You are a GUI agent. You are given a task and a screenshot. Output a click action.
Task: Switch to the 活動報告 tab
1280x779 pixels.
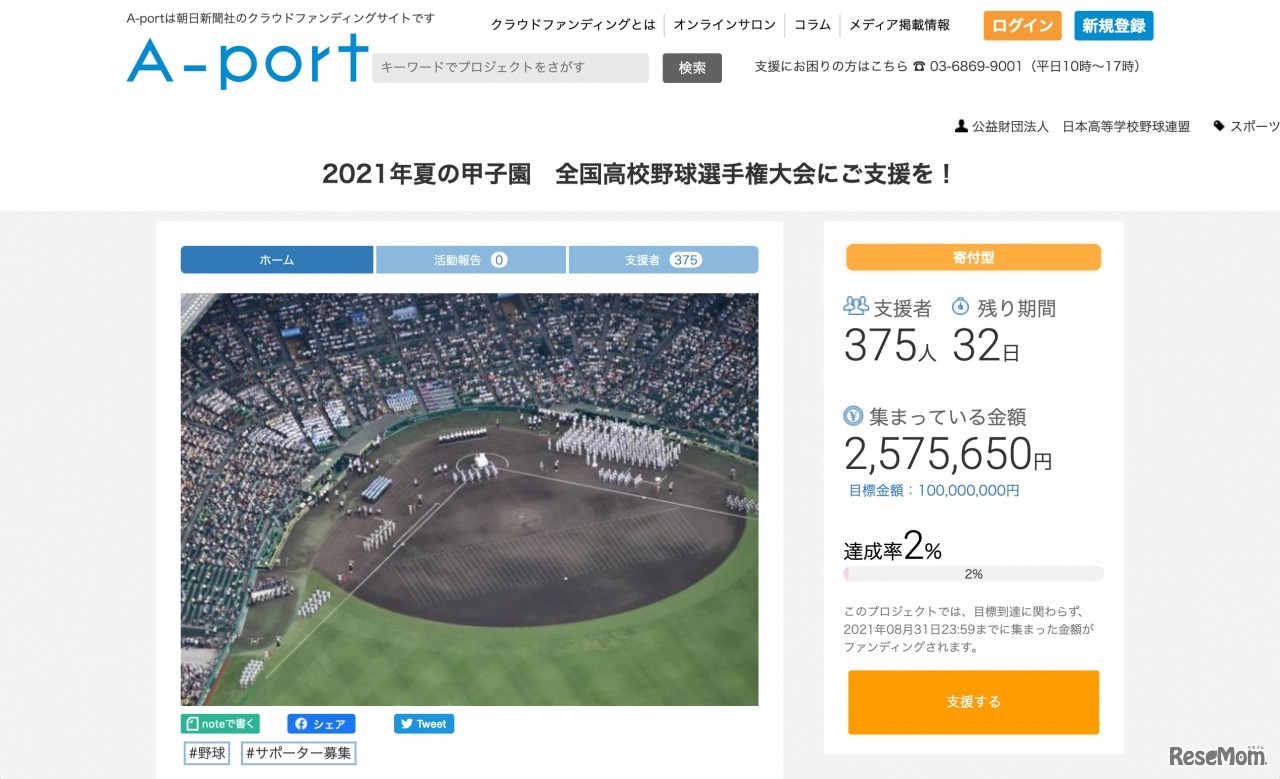point(470,259)
